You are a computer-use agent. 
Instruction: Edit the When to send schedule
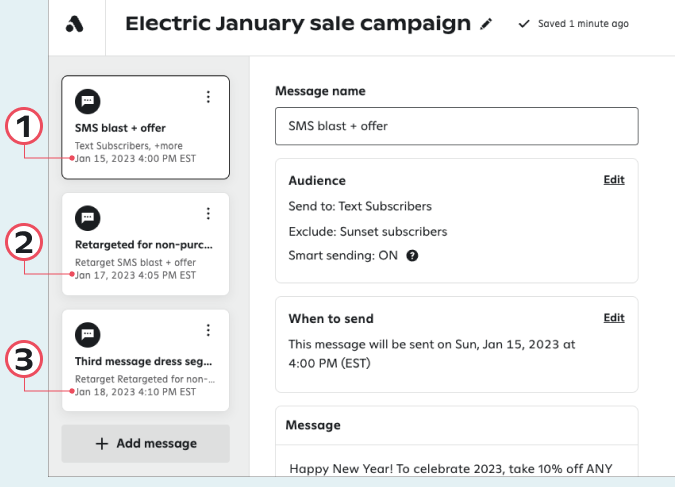coord(614,318)
